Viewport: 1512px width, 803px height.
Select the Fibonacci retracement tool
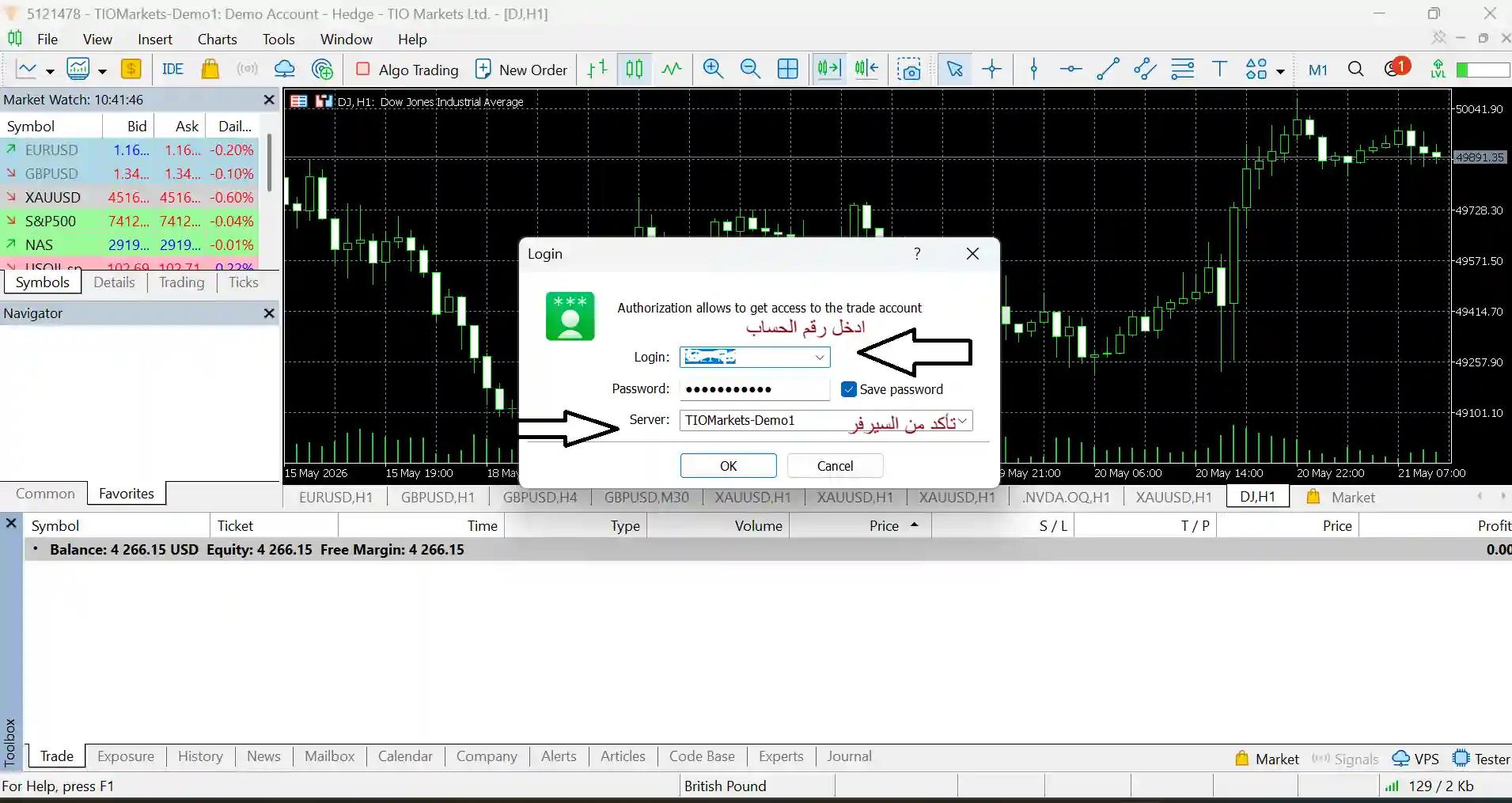[1182, 70]
